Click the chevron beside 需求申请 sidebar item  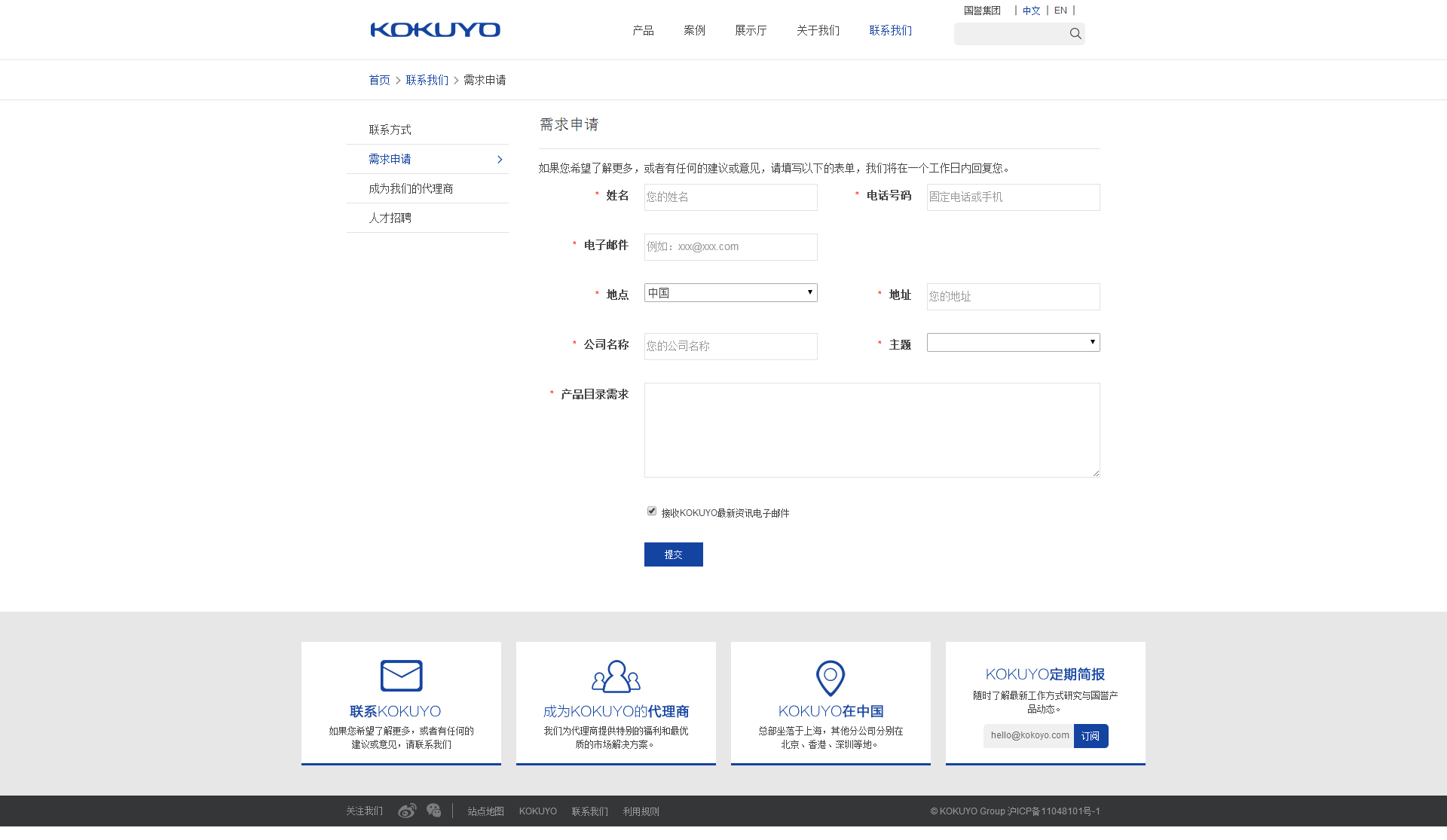click(500, 159)
